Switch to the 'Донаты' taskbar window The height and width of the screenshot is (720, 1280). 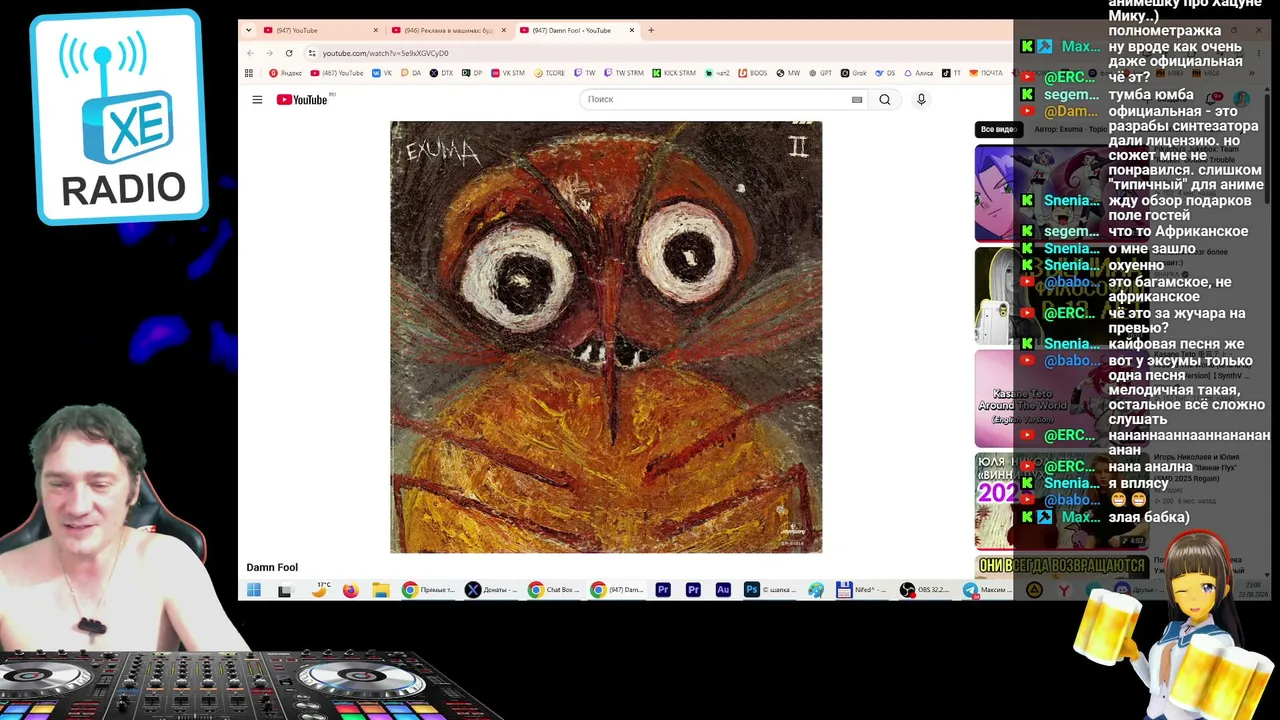491,590
